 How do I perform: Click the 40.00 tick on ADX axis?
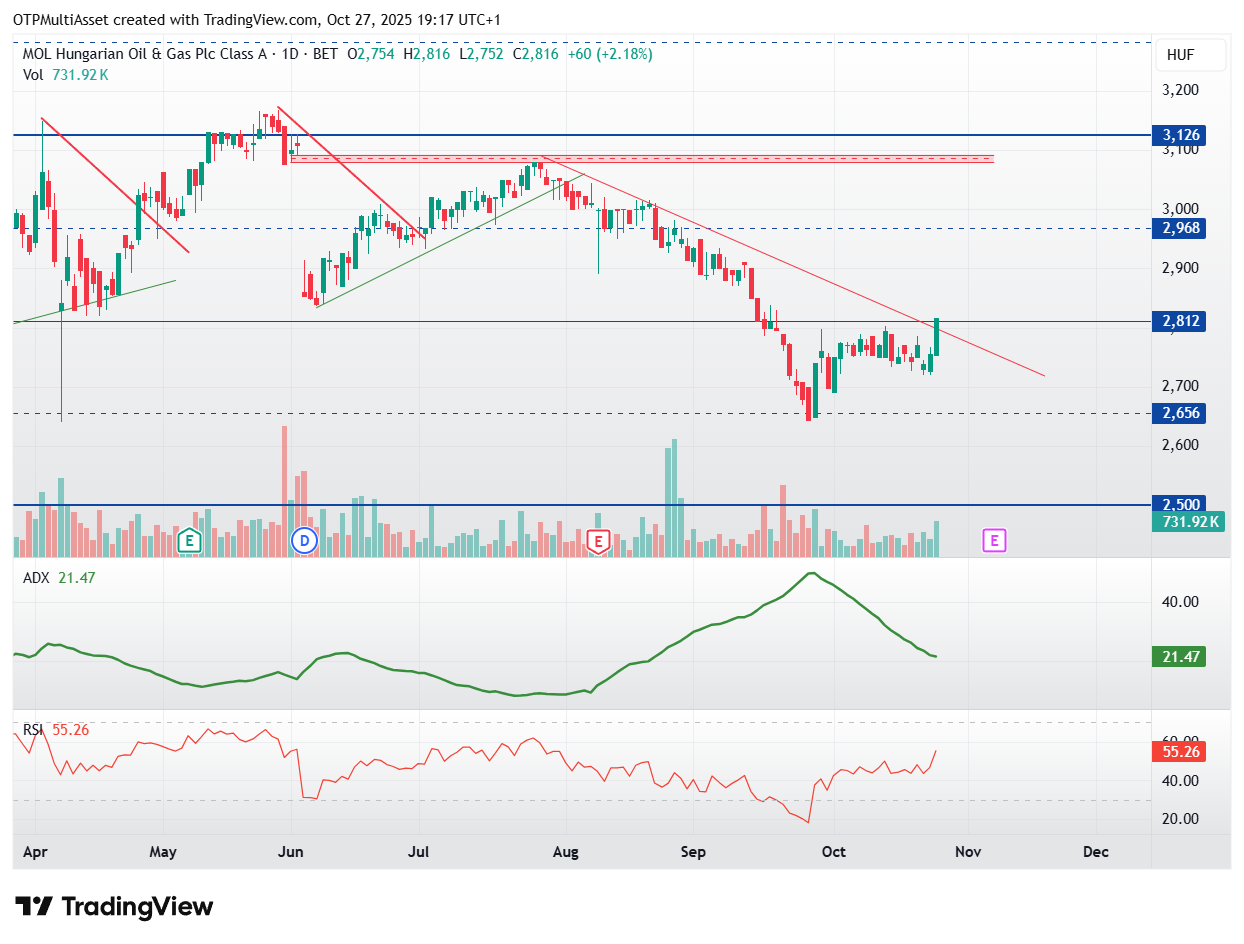pos(1180,602)
